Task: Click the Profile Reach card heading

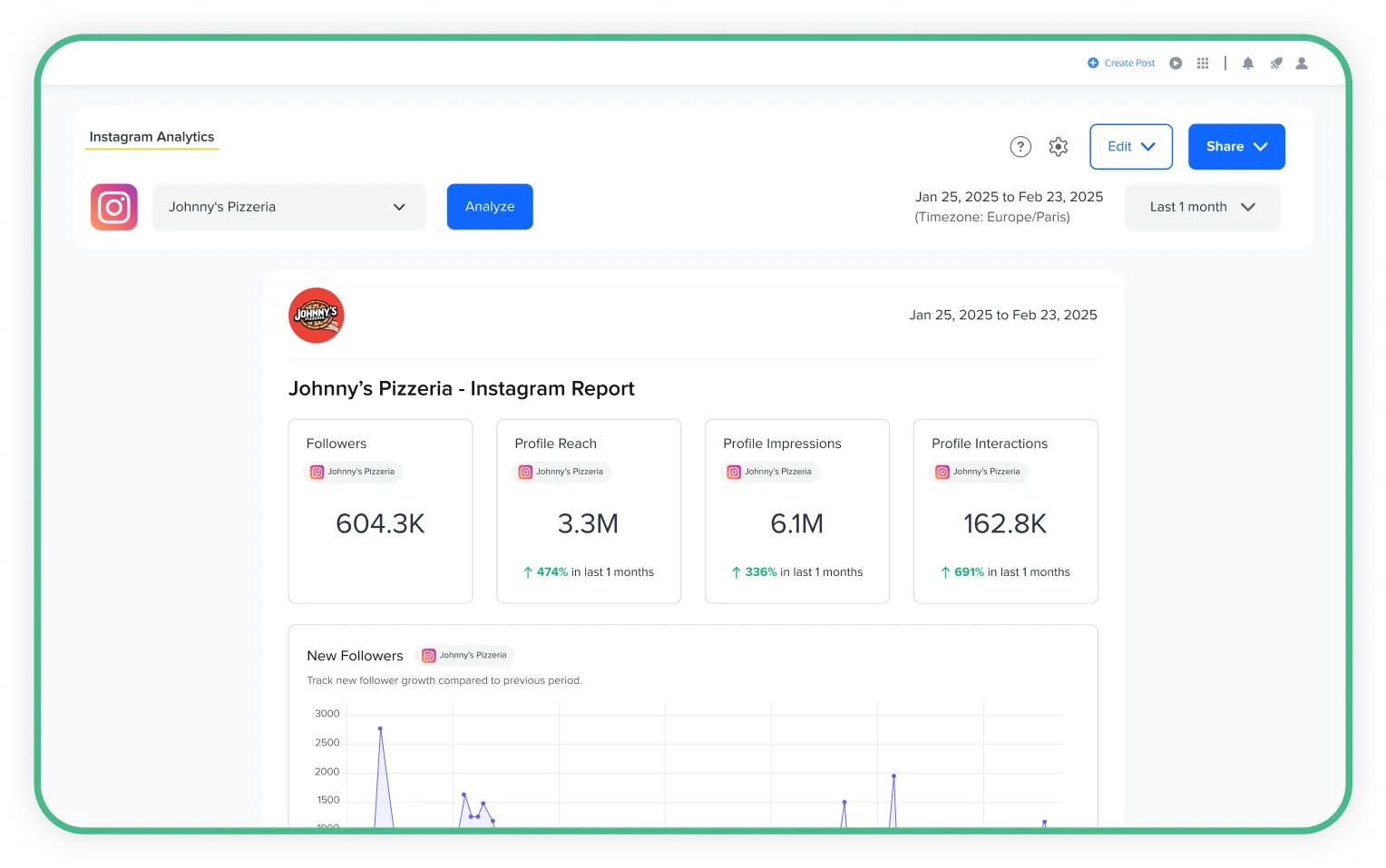Action: (555, 444)
